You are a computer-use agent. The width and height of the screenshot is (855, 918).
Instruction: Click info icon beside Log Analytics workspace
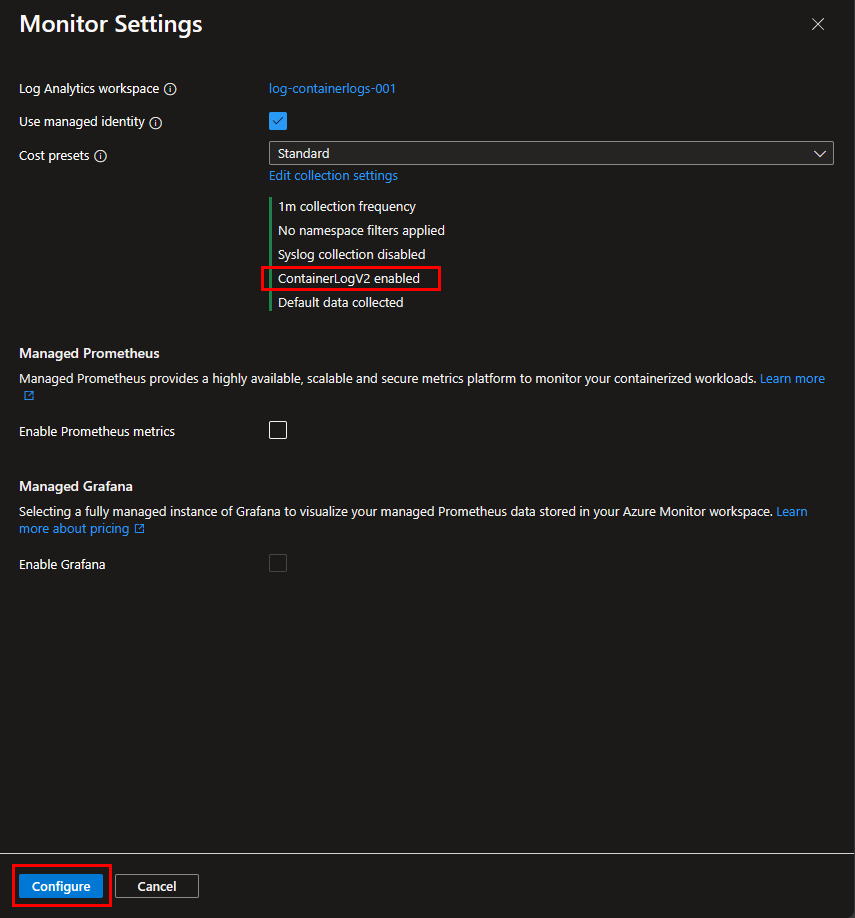(x=170, y=89)
